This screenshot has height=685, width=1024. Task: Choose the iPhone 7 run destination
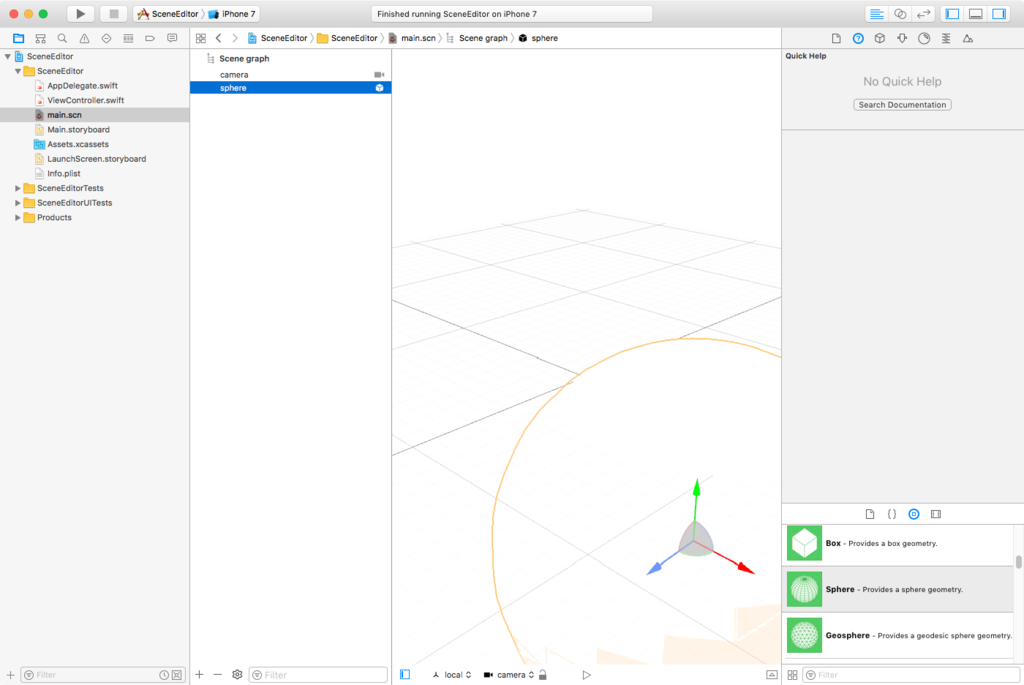(232, 14)
